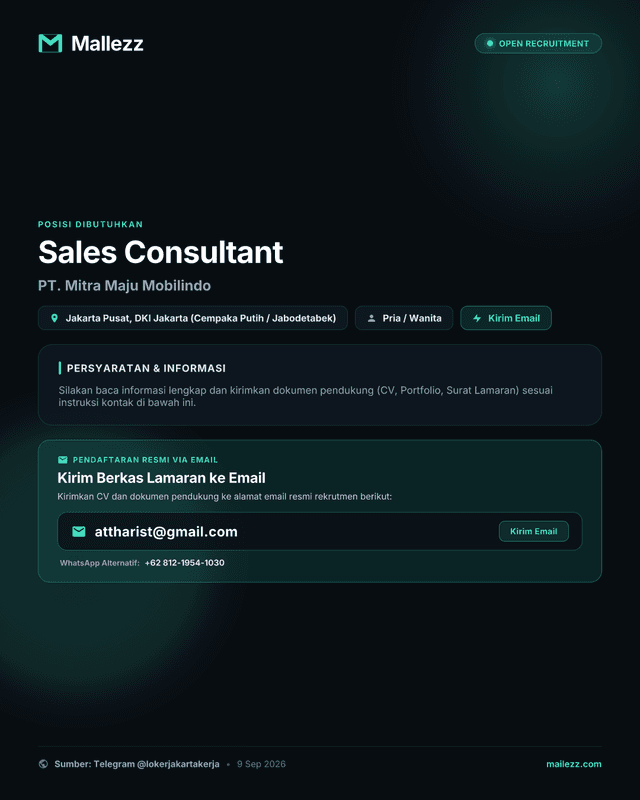Click the PERSYARATAN & INFORMASI section header
The height and width of the screenshot is (800, 640).
pos(146,368)
